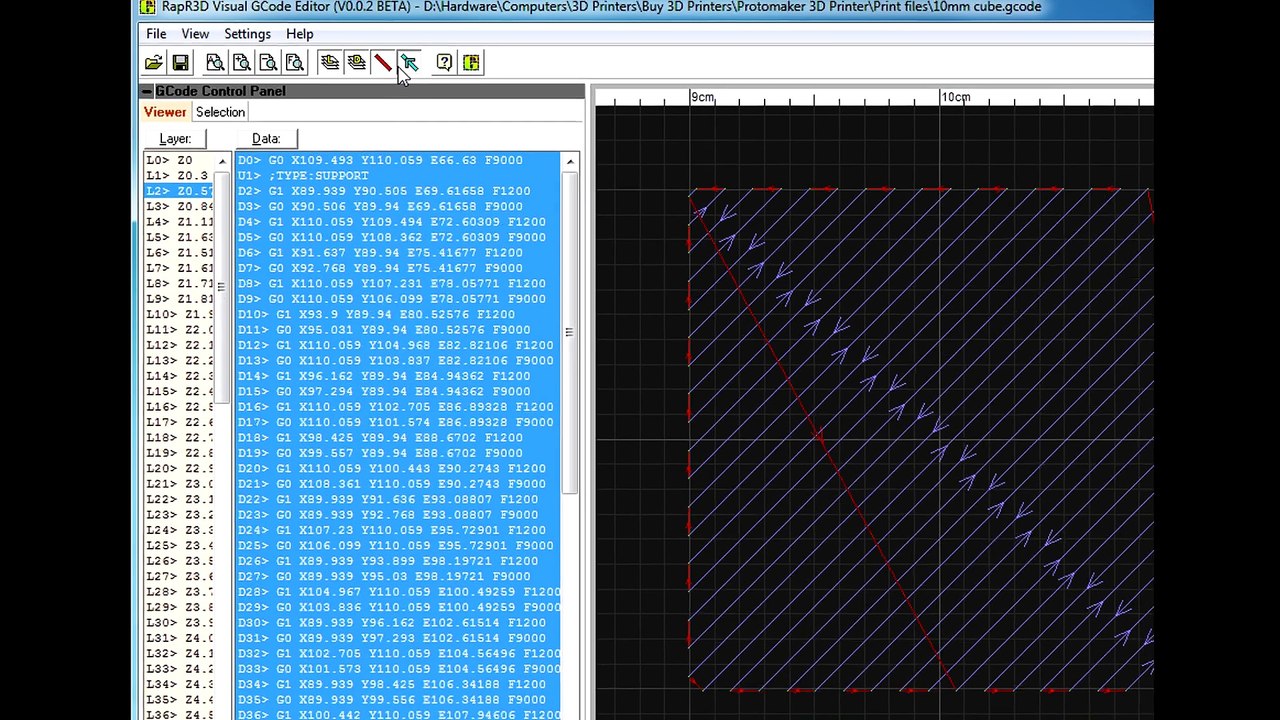
Task: Click data list scroll up arrow
Action: click(570, 161)
